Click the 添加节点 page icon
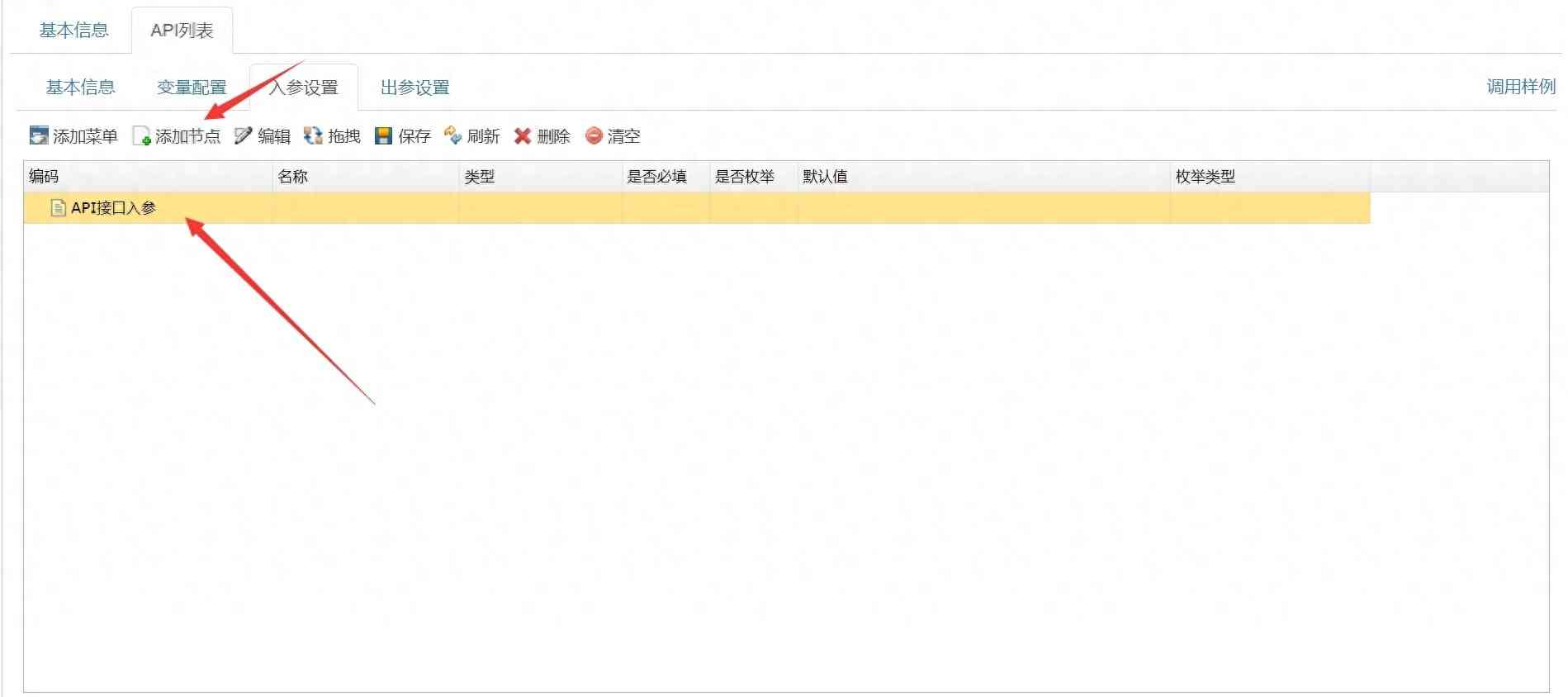This screenshot has width=1568, height=697. (142, 135)
